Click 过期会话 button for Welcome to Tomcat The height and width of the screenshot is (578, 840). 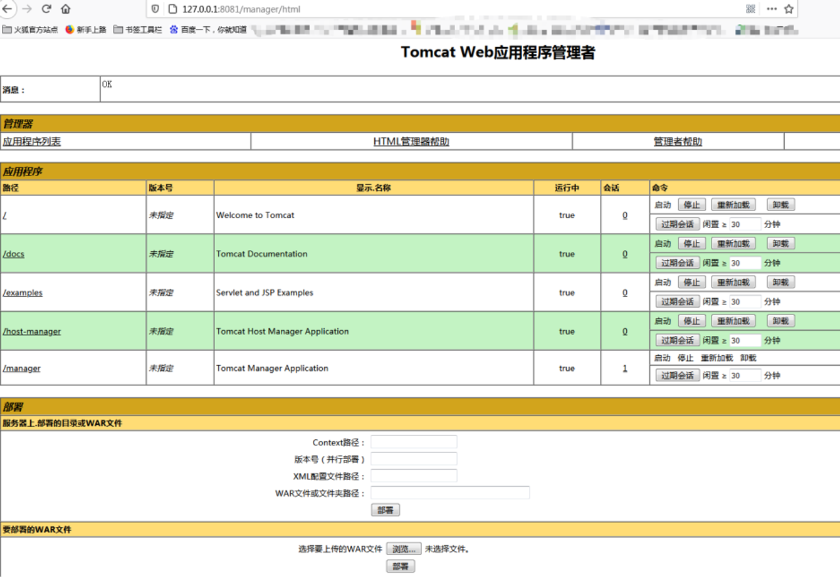point(677,224)
